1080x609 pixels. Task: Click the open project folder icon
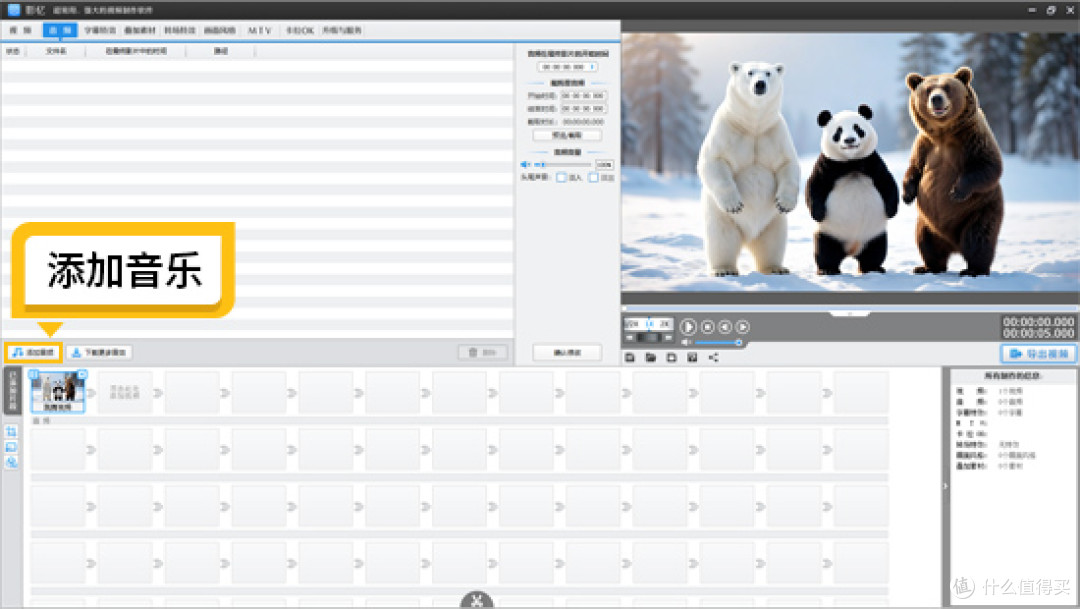pyautogui.click(x=650, y=357)
